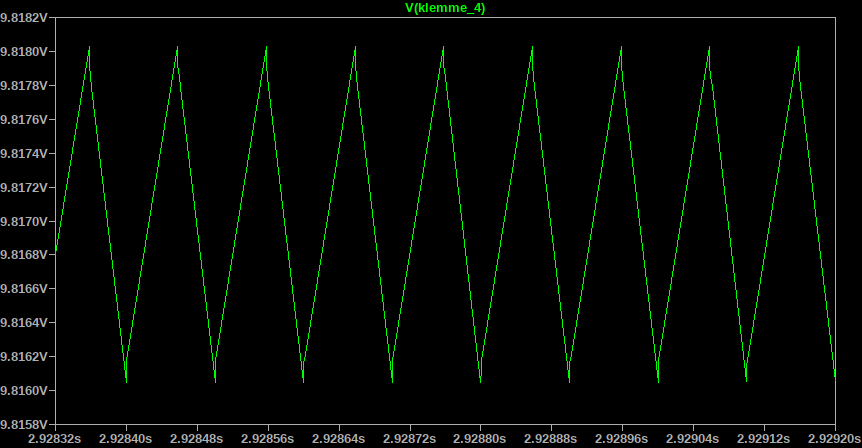The image size is (862, 448).
Task: Click the 2.92832s time axis label
Action: pos(55,439)
